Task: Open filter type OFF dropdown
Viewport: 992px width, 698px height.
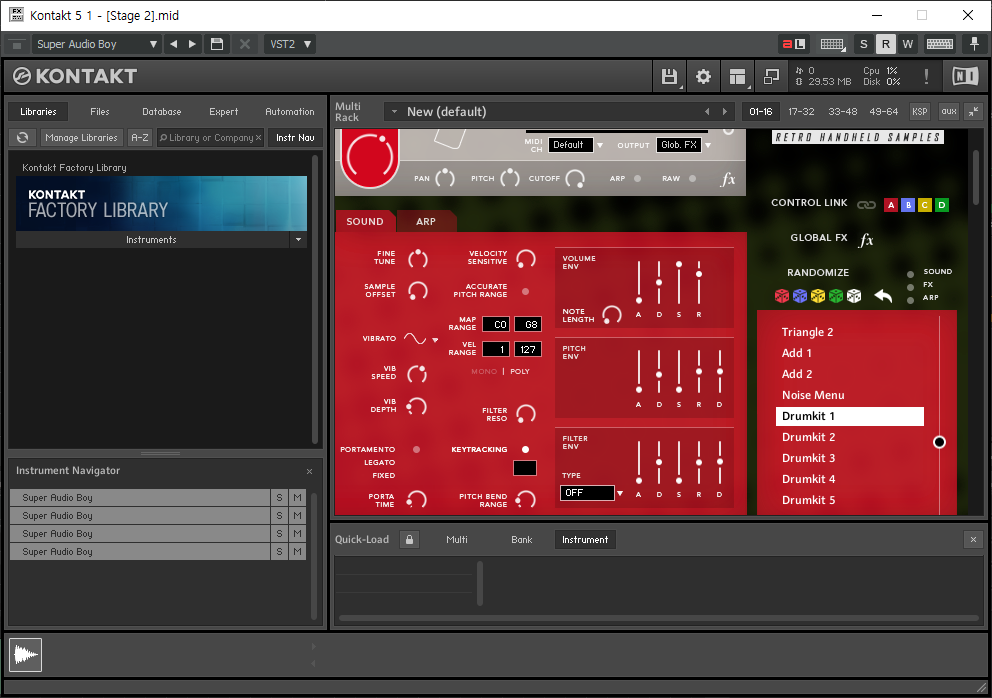Action: click(620, 493)
